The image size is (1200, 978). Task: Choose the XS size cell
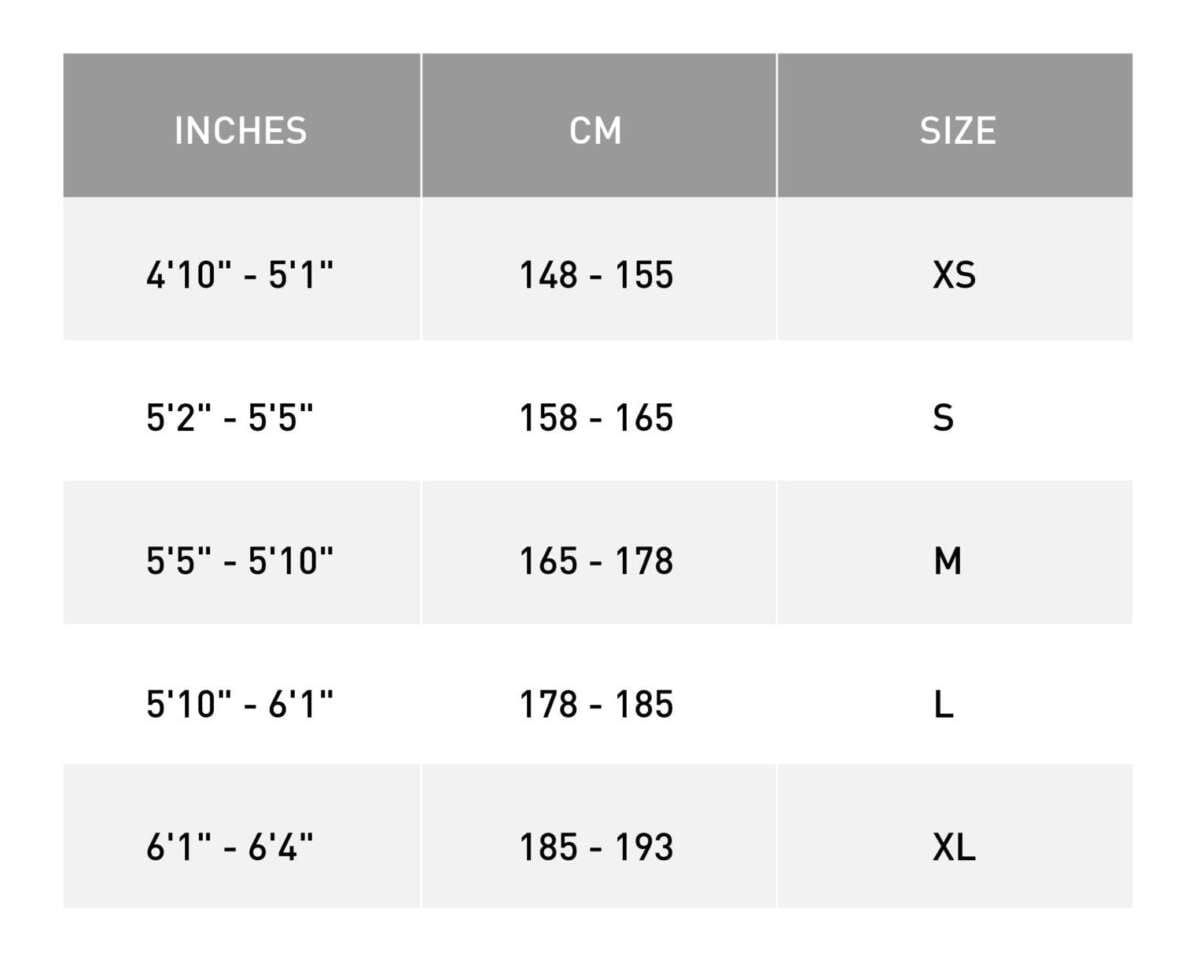pyautogui.click(x=954, y=274)
